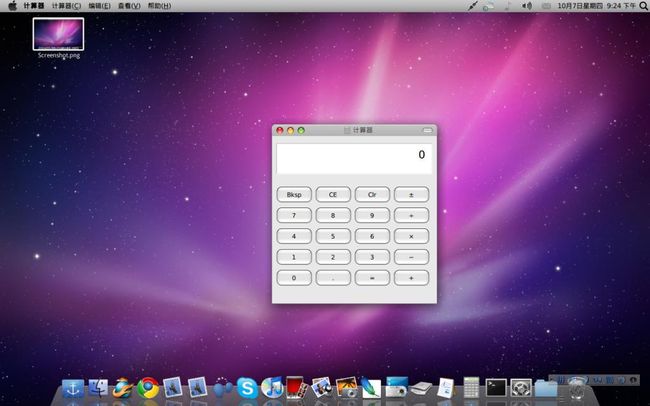Click the toolbar pill button in calculator title bar
Viewport: 650px width, 406px height.
tap(427, 130)
